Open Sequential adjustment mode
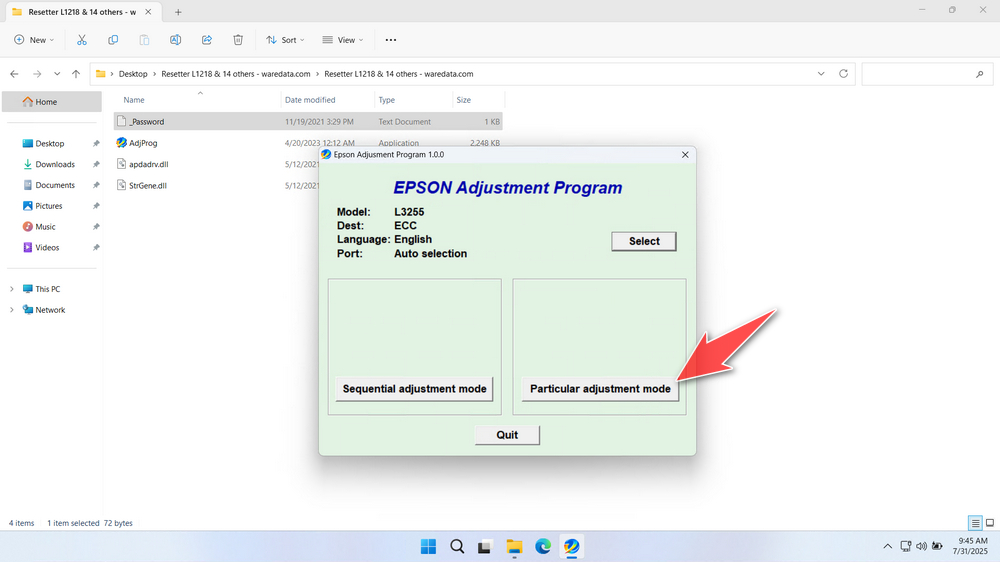Image resolution: width=1000 pixels, height=562 pixels. 415,388
